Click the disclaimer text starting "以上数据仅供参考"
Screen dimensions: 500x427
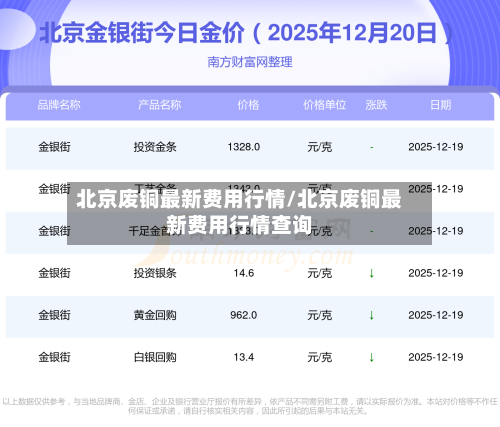[x=250, y=406]
